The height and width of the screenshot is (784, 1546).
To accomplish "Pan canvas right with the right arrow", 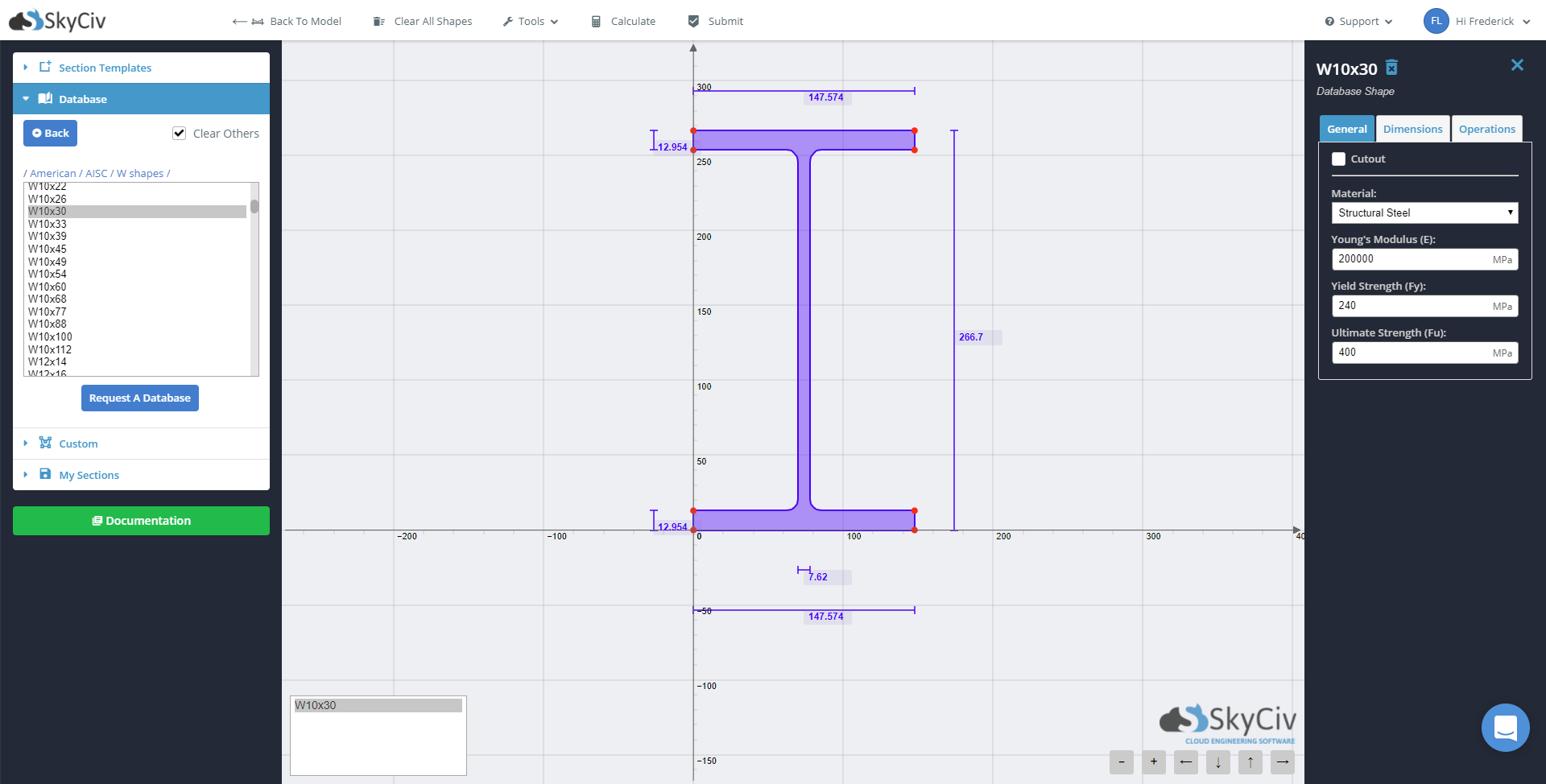I will click(1282, 761).
